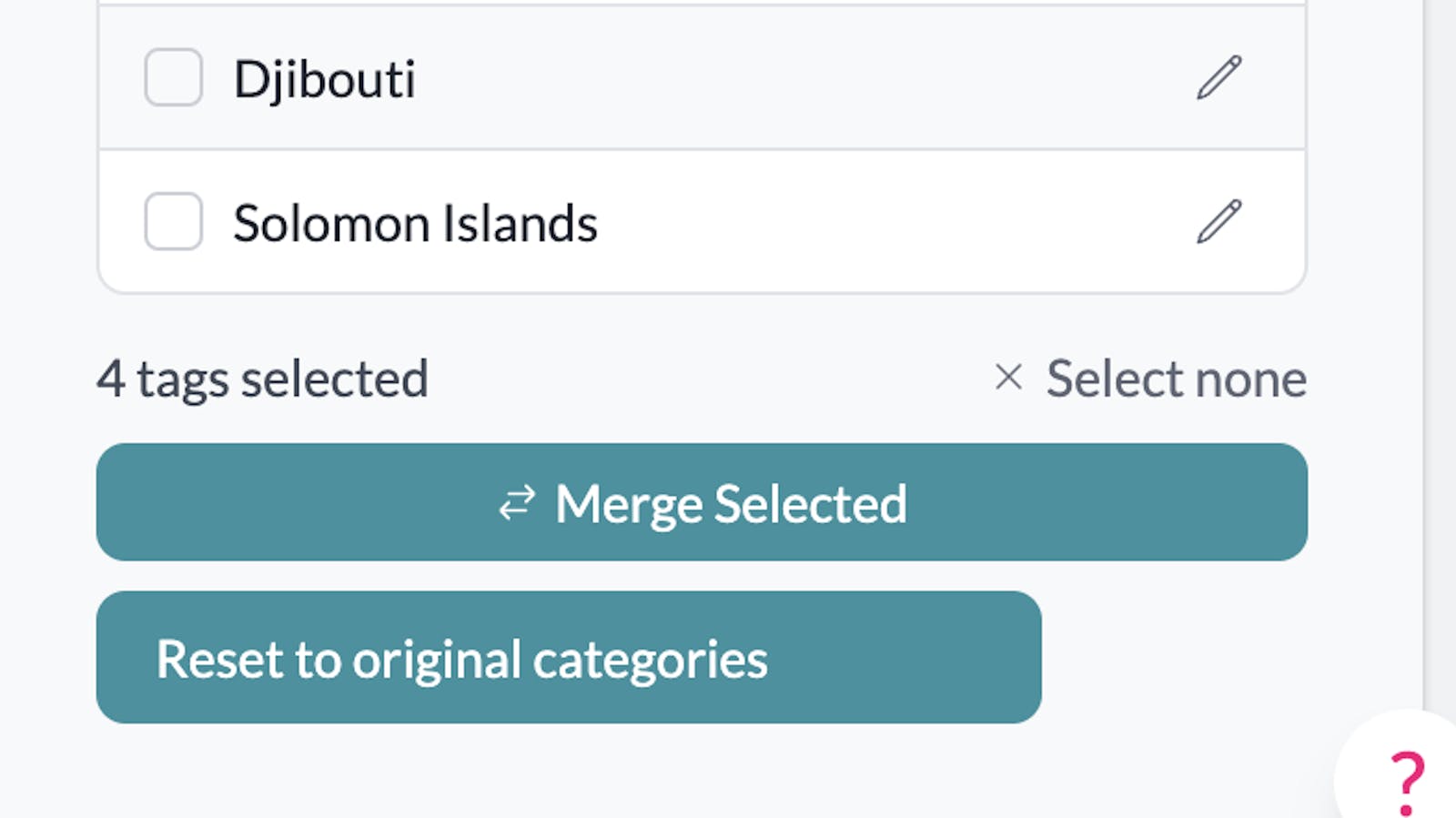Click the pencil icon for Djibouti
The height and width of the screenshot is (818, 1456).
[x=1218, y=77]
